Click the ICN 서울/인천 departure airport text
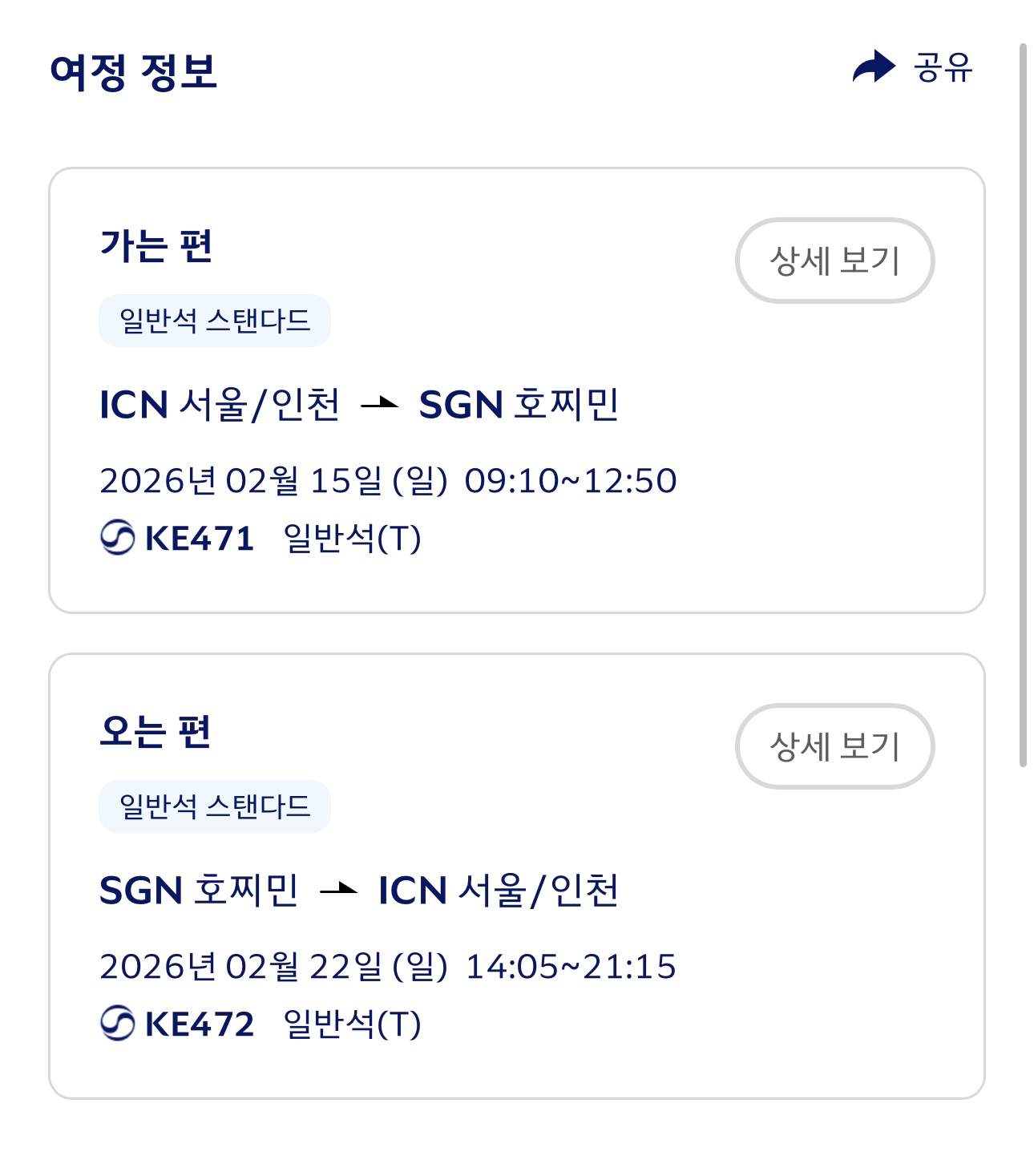The height and width of the screenshot is (1176, 1034). (x=220, y=405)
